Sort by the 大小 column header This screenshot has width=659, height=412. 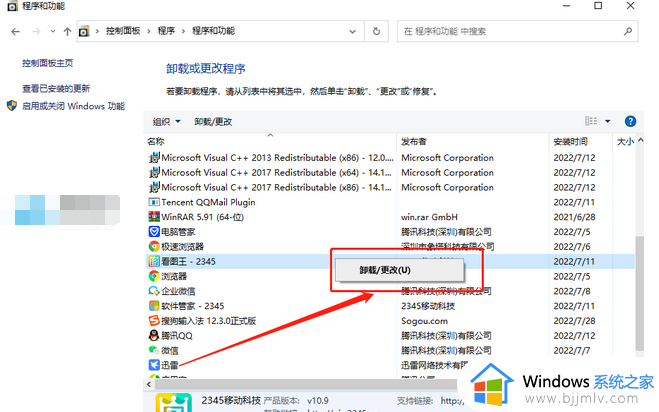tap(625, 142)
